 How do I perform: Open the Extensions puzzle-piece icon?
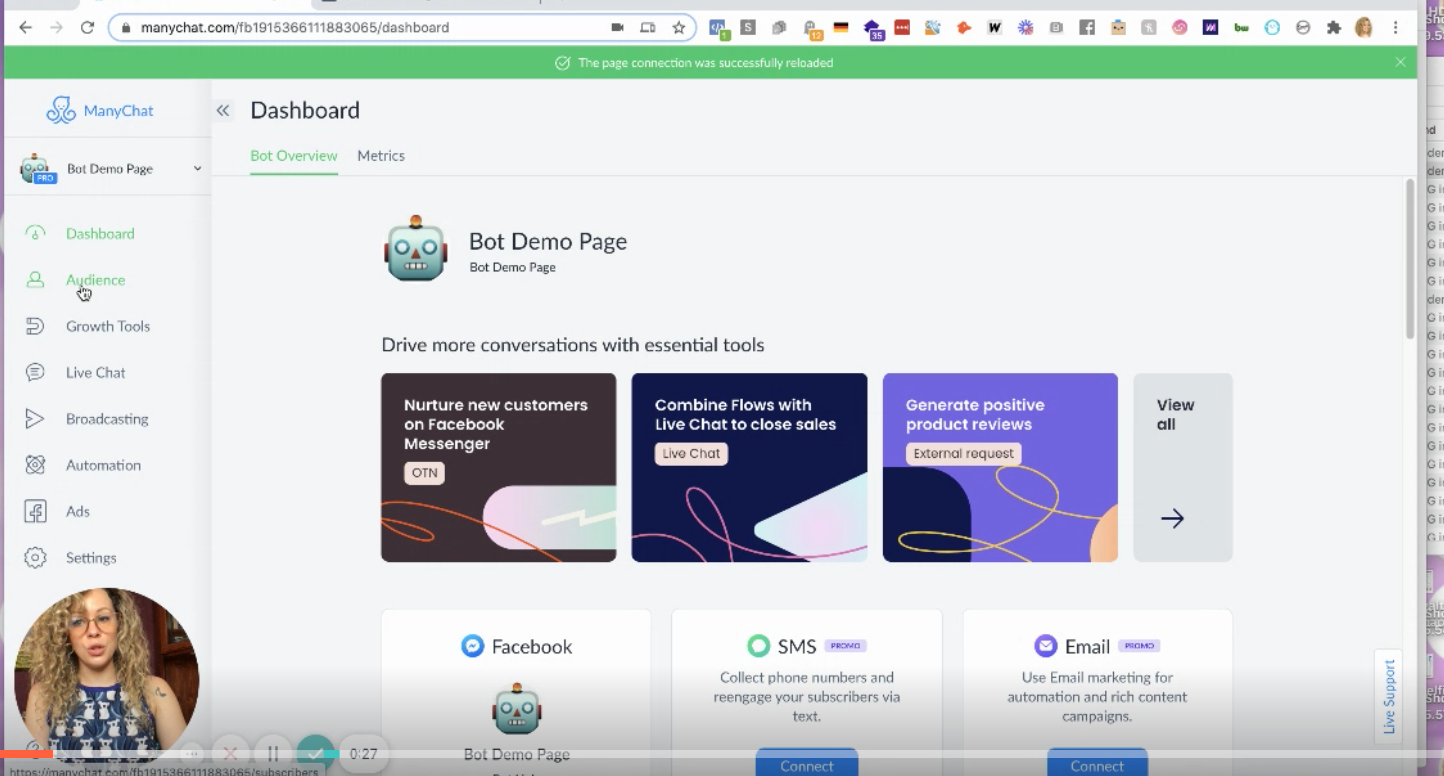[x=1333, y=28]
